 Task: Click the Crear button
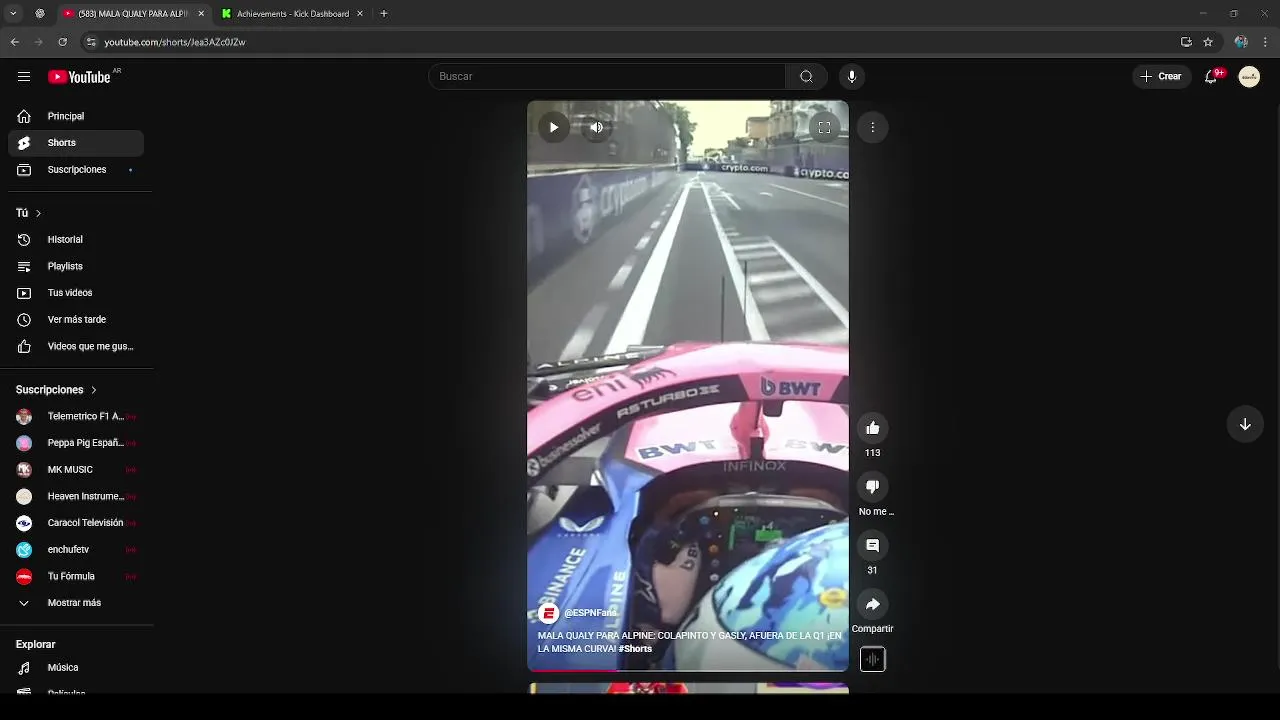(1160, 77)
